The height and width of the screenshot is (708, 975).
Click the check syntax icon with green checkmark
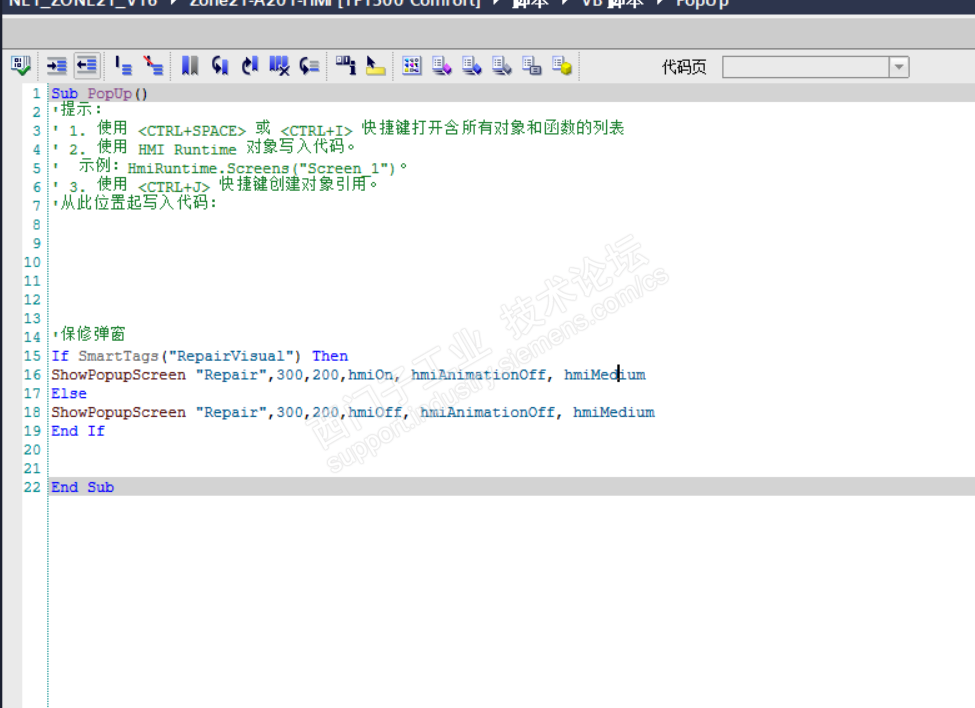click(21, 65)
